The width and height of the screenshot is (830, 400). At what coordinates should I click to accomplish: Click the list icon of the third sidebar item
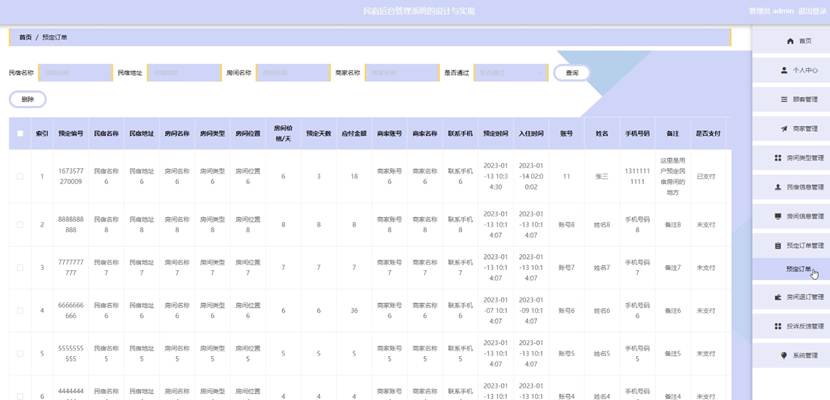(784, 99)
